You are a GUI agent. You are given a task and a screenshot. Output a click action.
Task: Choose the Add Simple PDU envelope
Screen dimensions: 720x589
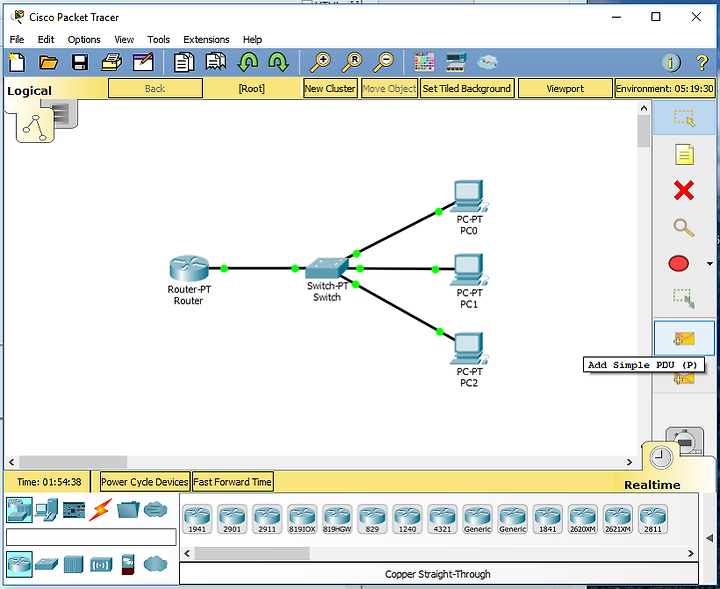(x=684, y=339)
